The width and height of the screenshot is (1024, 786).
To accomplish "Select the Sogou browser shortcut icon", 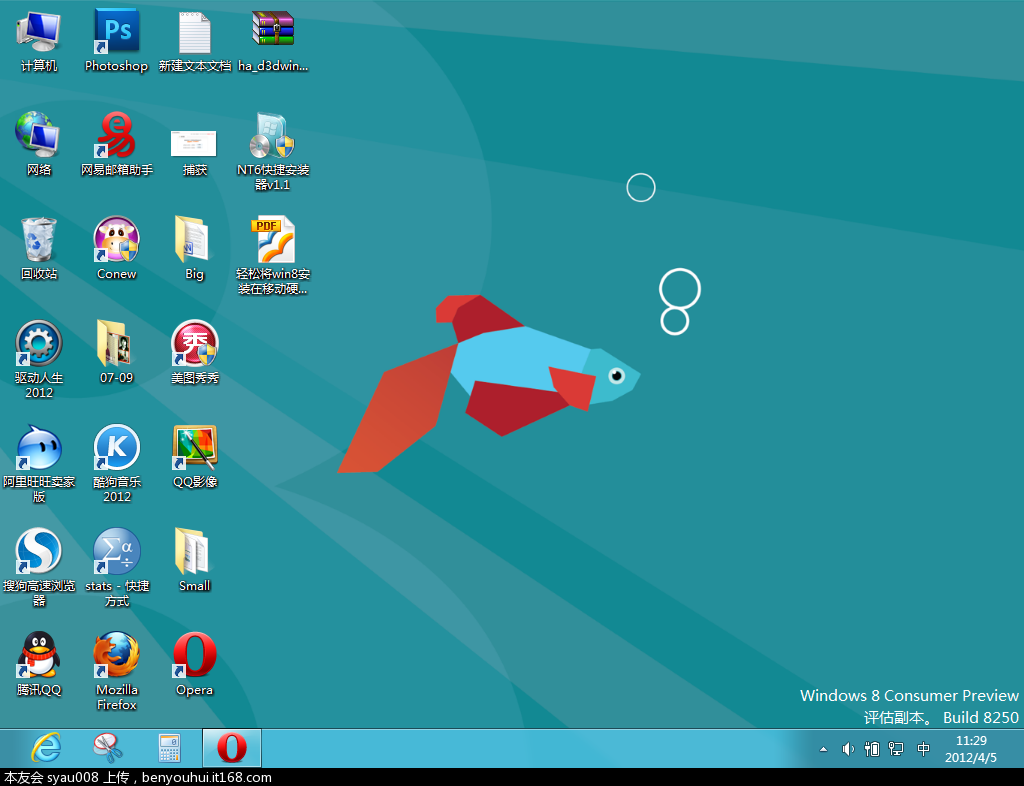I will tap(38, 552).
